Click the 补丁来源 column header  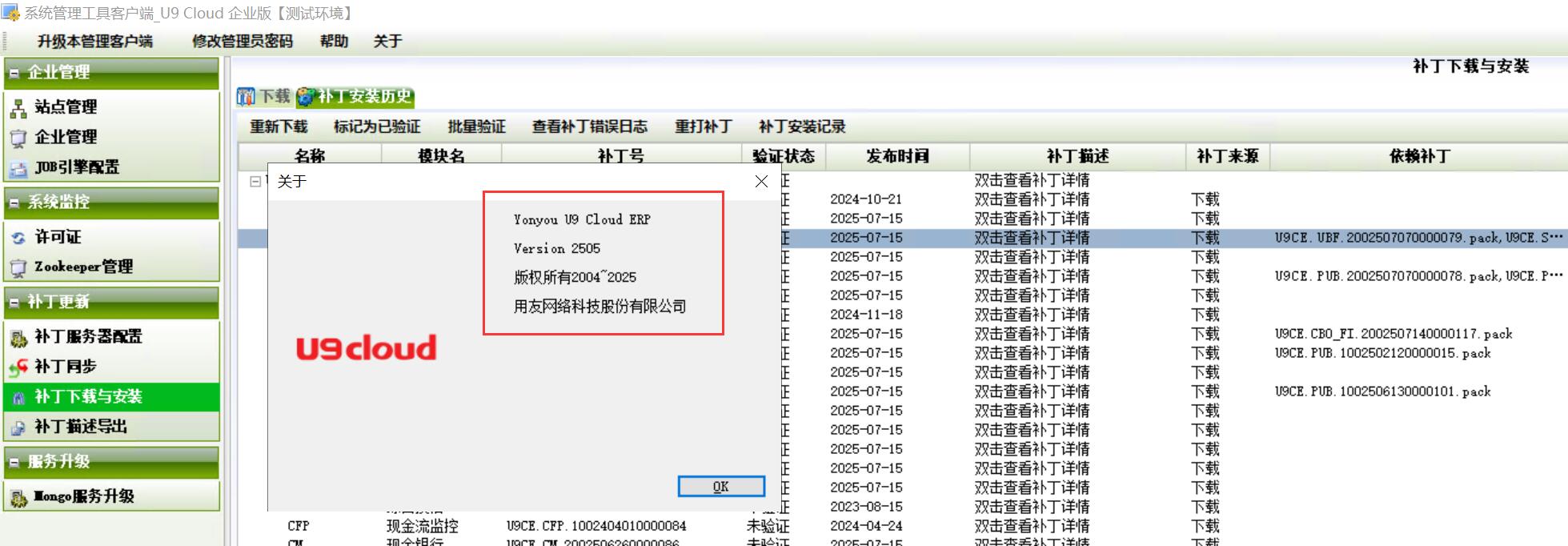tap(1228, 156)
